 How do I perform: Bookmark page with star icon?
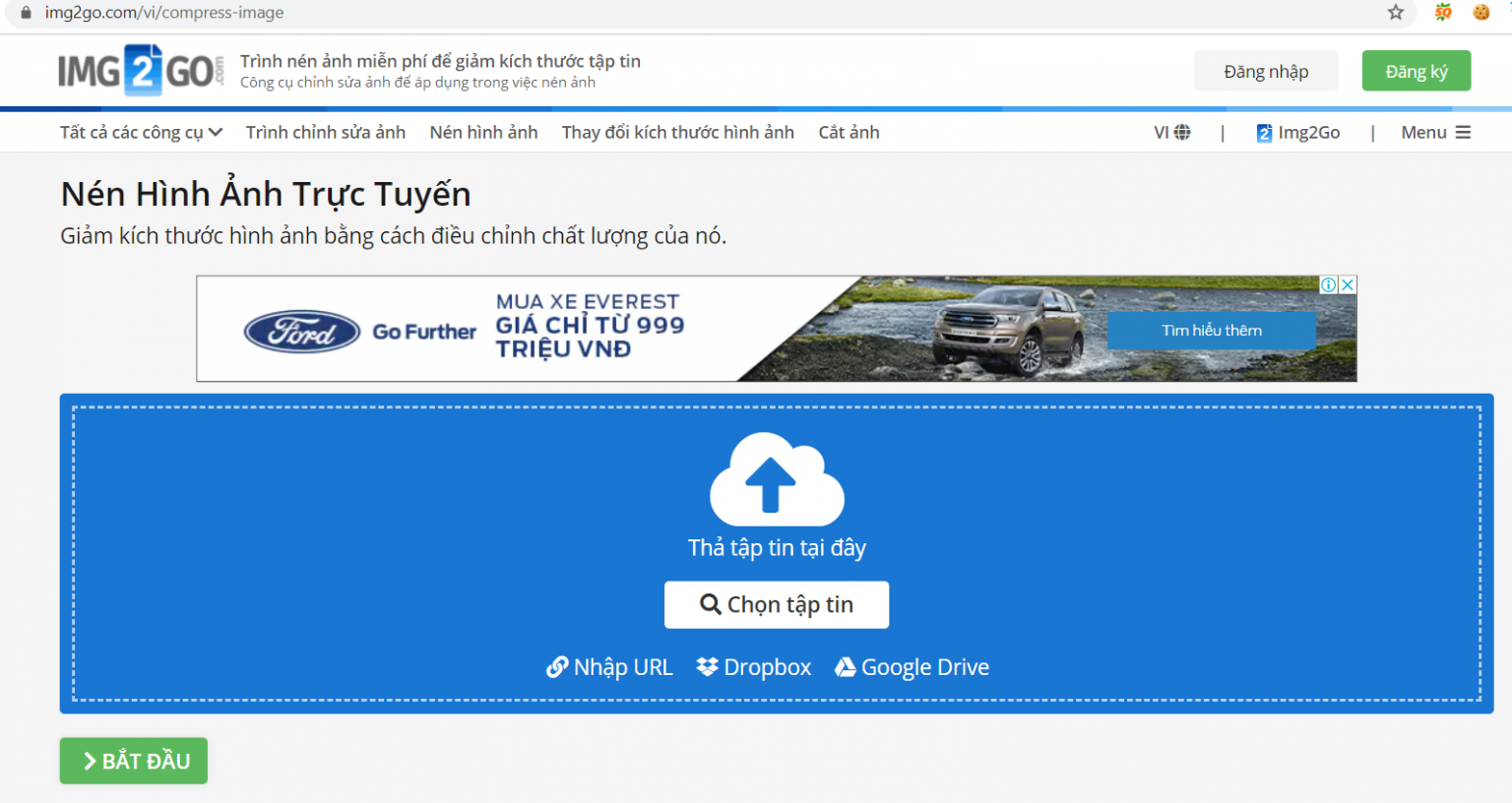(1396, 13)
